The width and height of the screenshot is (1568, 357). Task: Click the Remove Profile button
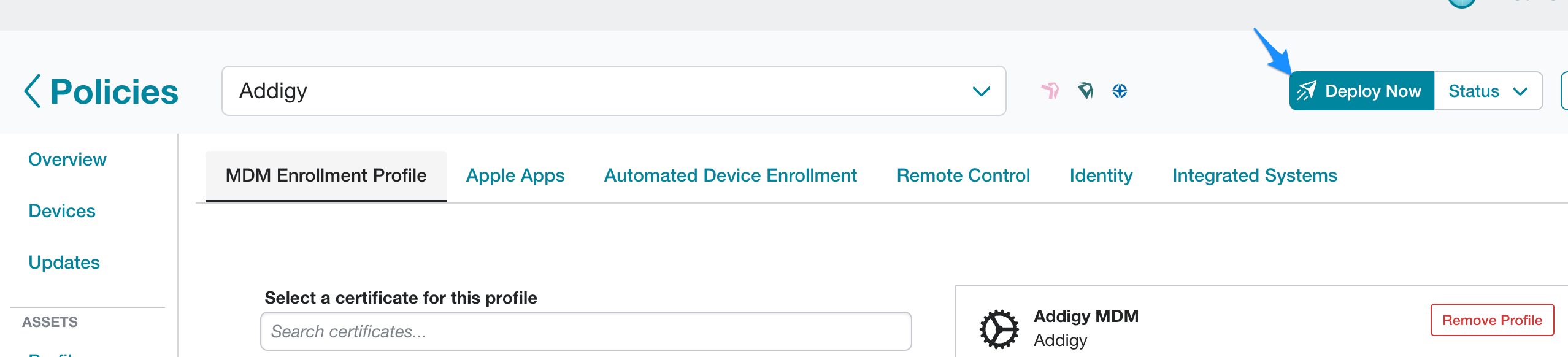pos(1492,320)
